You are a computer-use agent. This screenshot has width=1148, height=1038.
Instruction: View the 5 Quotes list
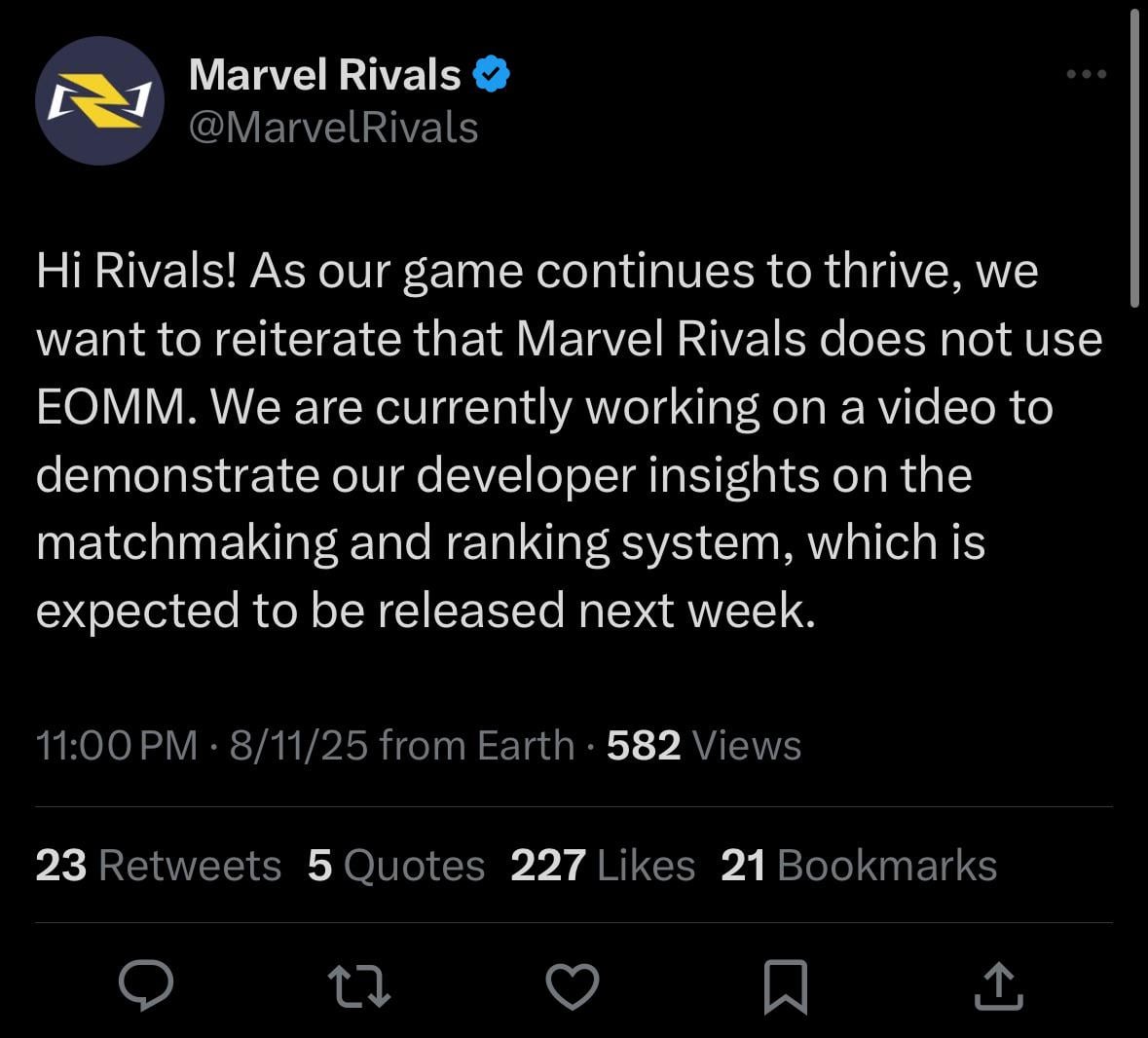[396, 866]
